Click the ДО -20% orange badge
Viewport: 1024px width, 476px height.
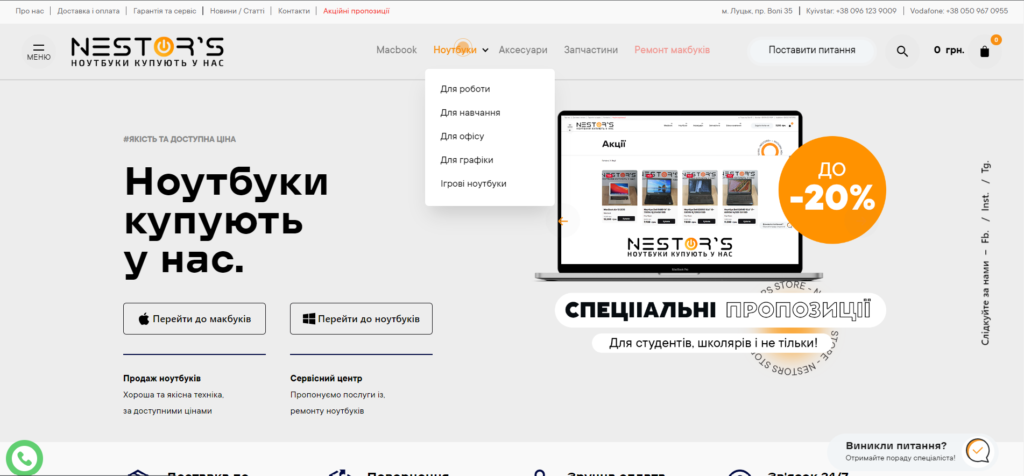(x=832, y=189)
